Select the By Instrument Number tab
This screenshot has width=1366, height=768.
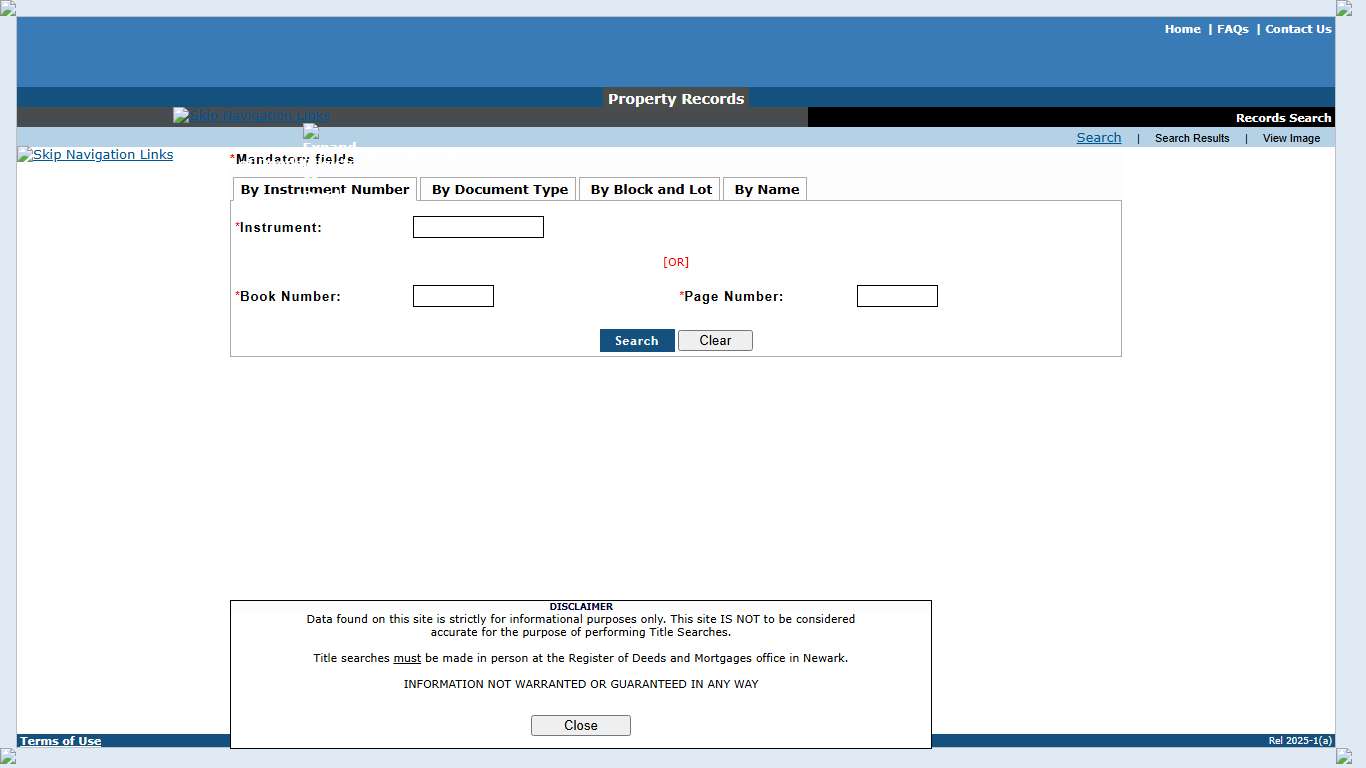pos(324,189)
